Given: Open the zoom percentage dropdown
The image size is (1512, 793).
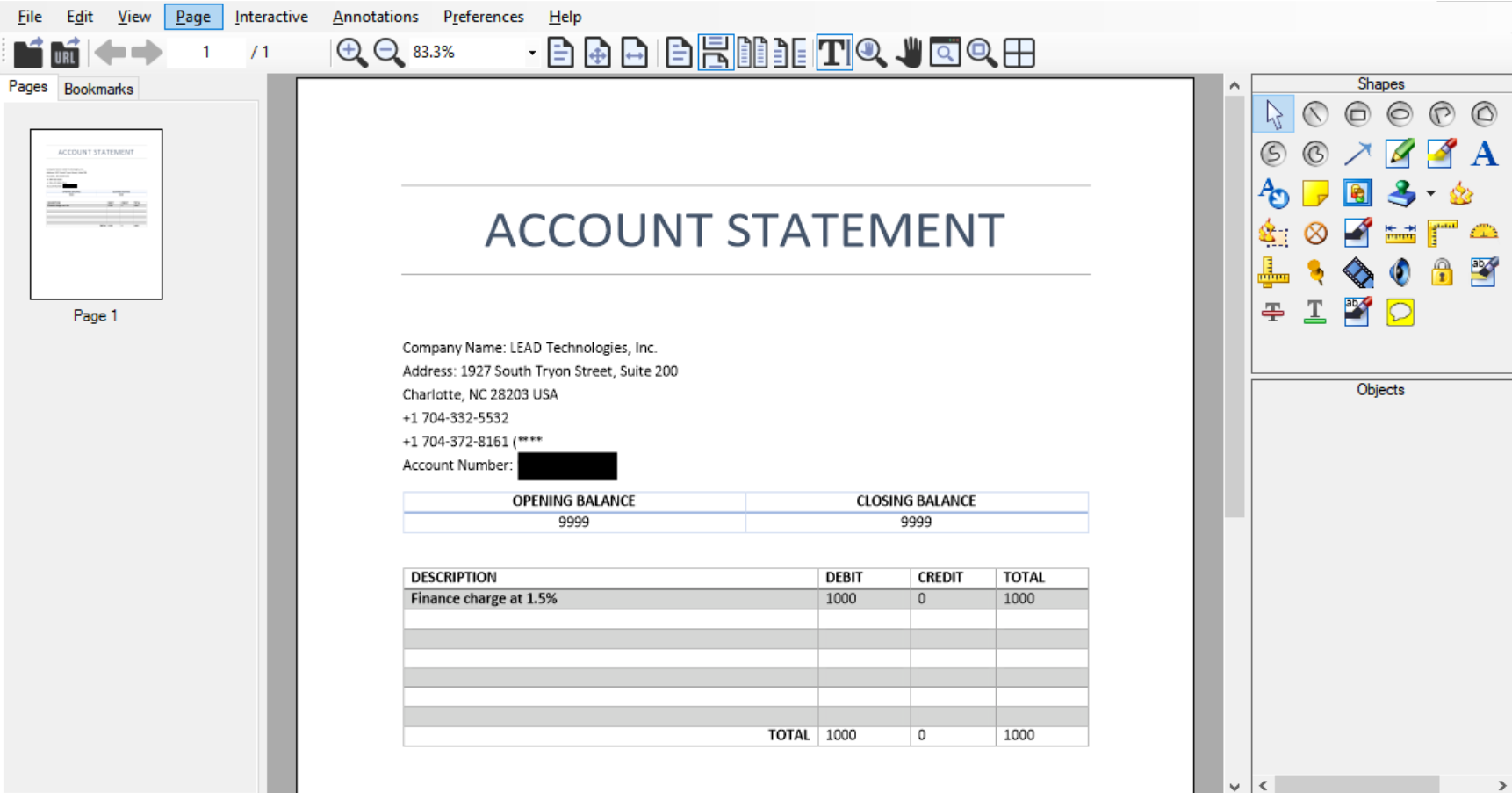Looking at the screenshot, I should pyautogui.click(x=531, y=53).
